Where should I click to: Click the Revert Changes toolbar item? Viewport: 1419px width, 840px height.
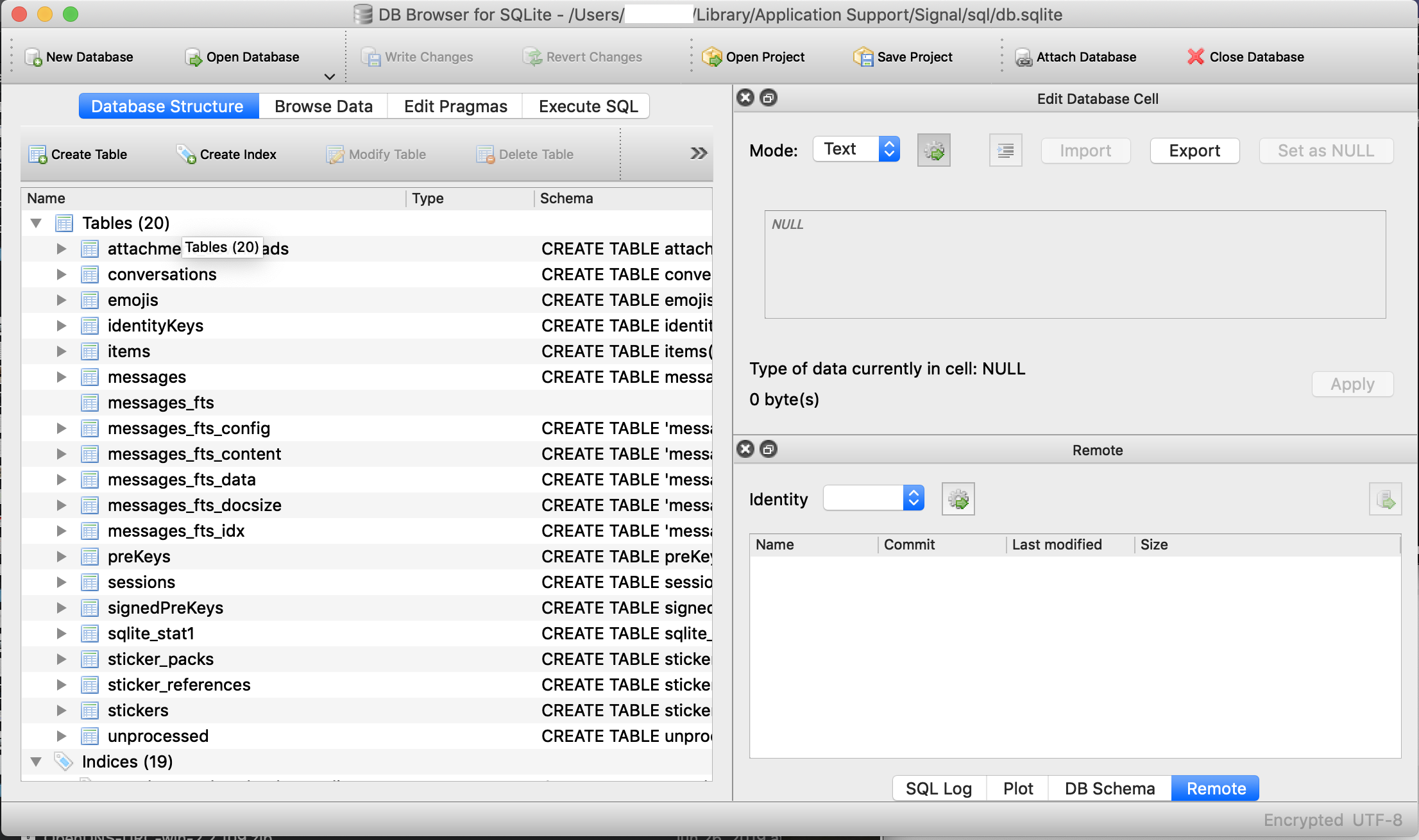(582, 57)
